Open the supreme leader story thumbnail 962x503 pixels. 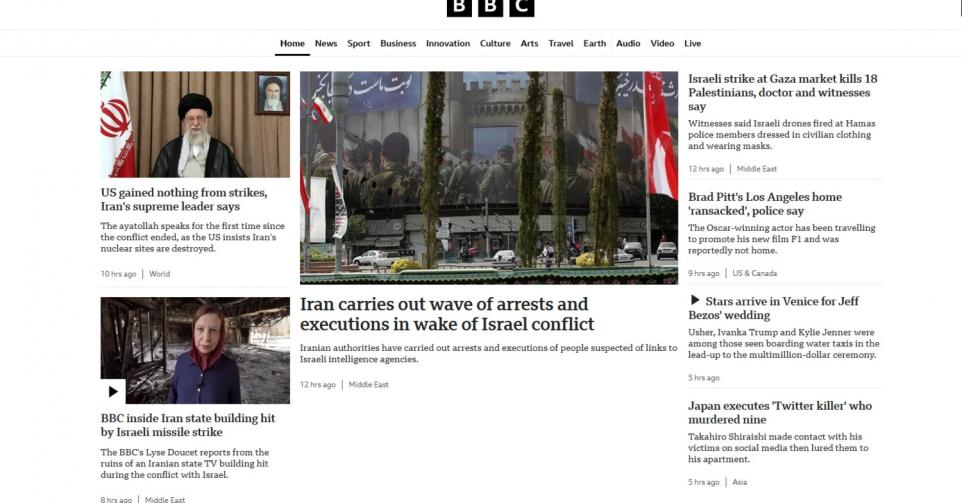click(195, 125)
